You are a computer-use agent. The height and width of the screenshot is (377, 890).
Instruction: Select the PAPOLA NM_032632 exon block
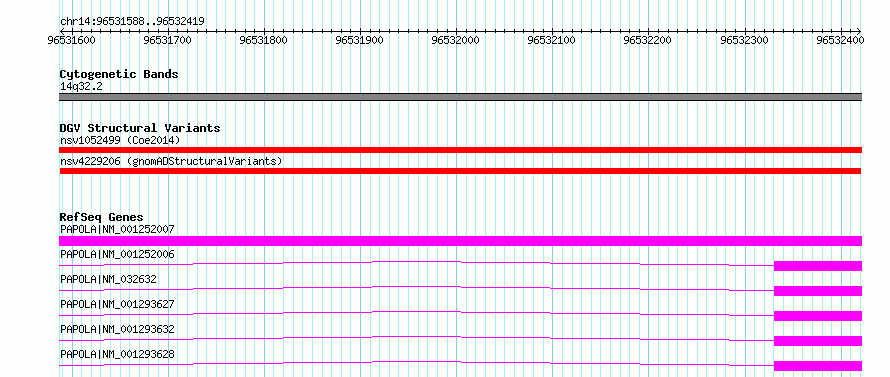pyautogui.click(x=818, y=291)
